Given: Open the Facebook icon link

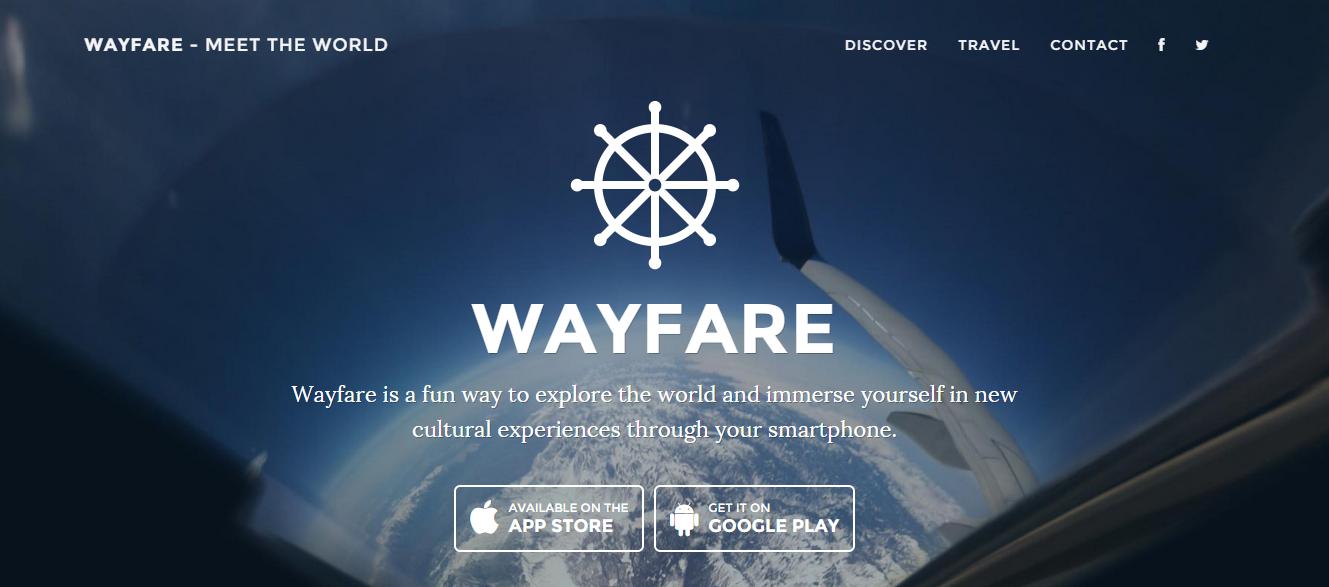Looking at the screenshot, I should click(1161, 45).
